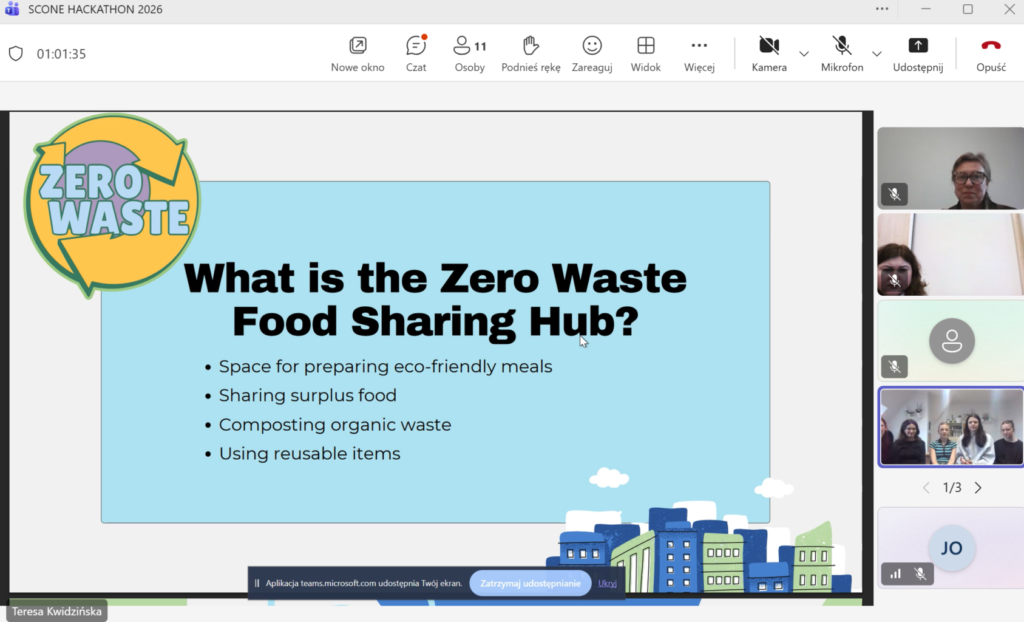Expand the Mikrofon dropdown arrow
Image resolution: width=1024 pixels, height=622 pixels.
[877, 54]
